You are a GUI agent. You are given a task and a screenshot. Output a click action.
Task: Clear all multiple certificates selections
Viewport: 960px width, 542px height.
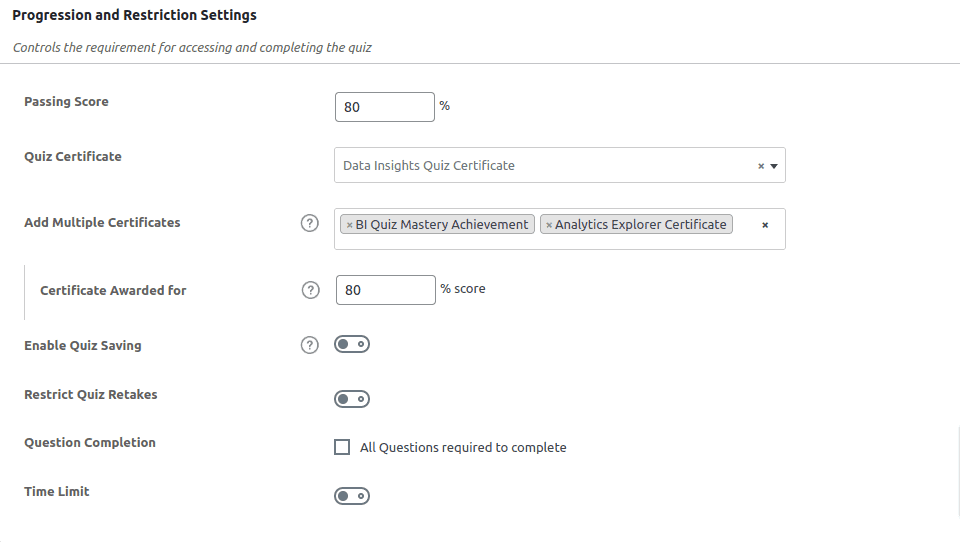tap(765, 225)
